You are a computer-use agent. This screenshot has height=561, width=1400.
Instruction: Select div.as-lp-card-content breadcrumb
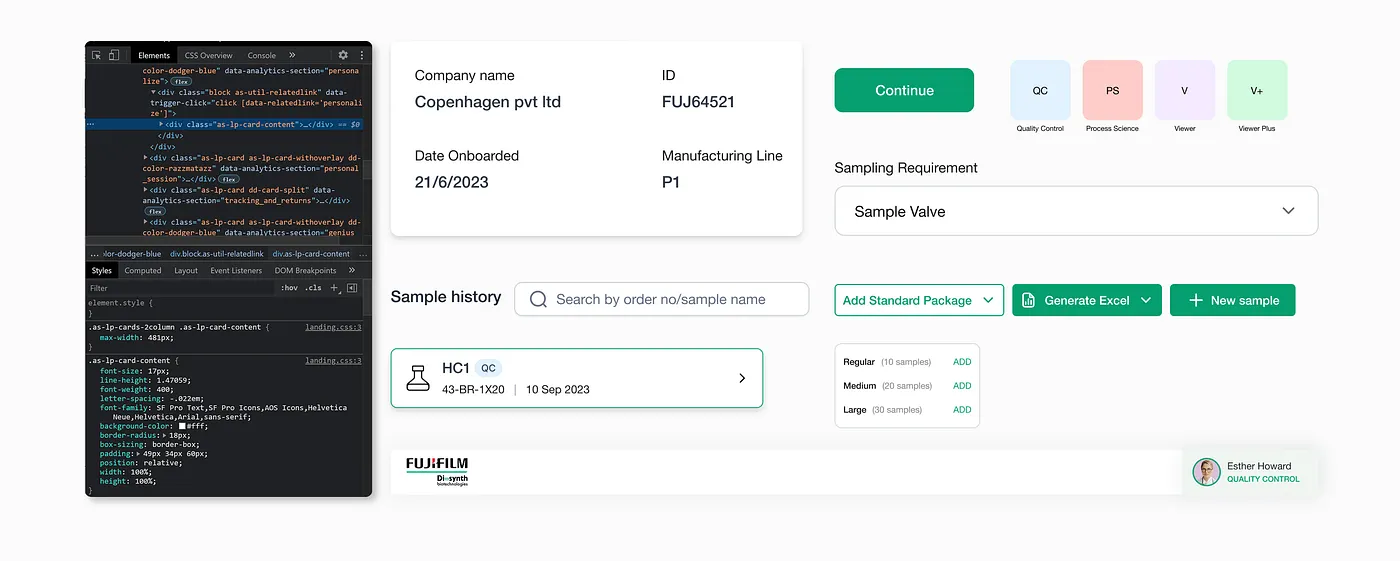(x=311, y=254)
